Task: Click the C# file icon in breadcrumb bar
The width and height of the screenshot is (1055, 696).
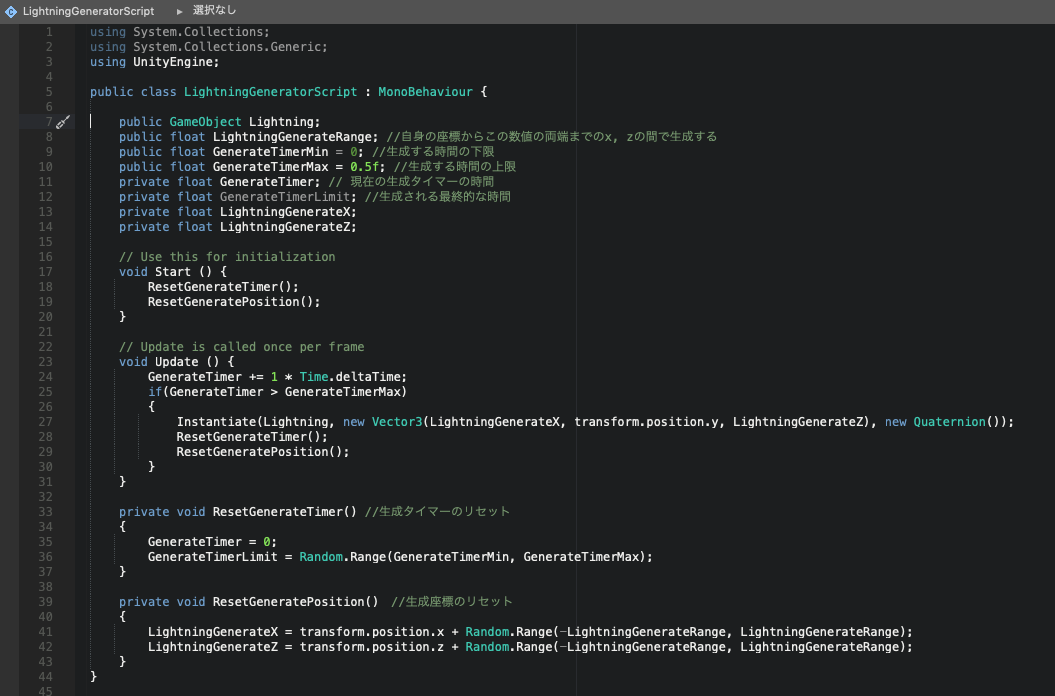Action: (x=11, y=11)
